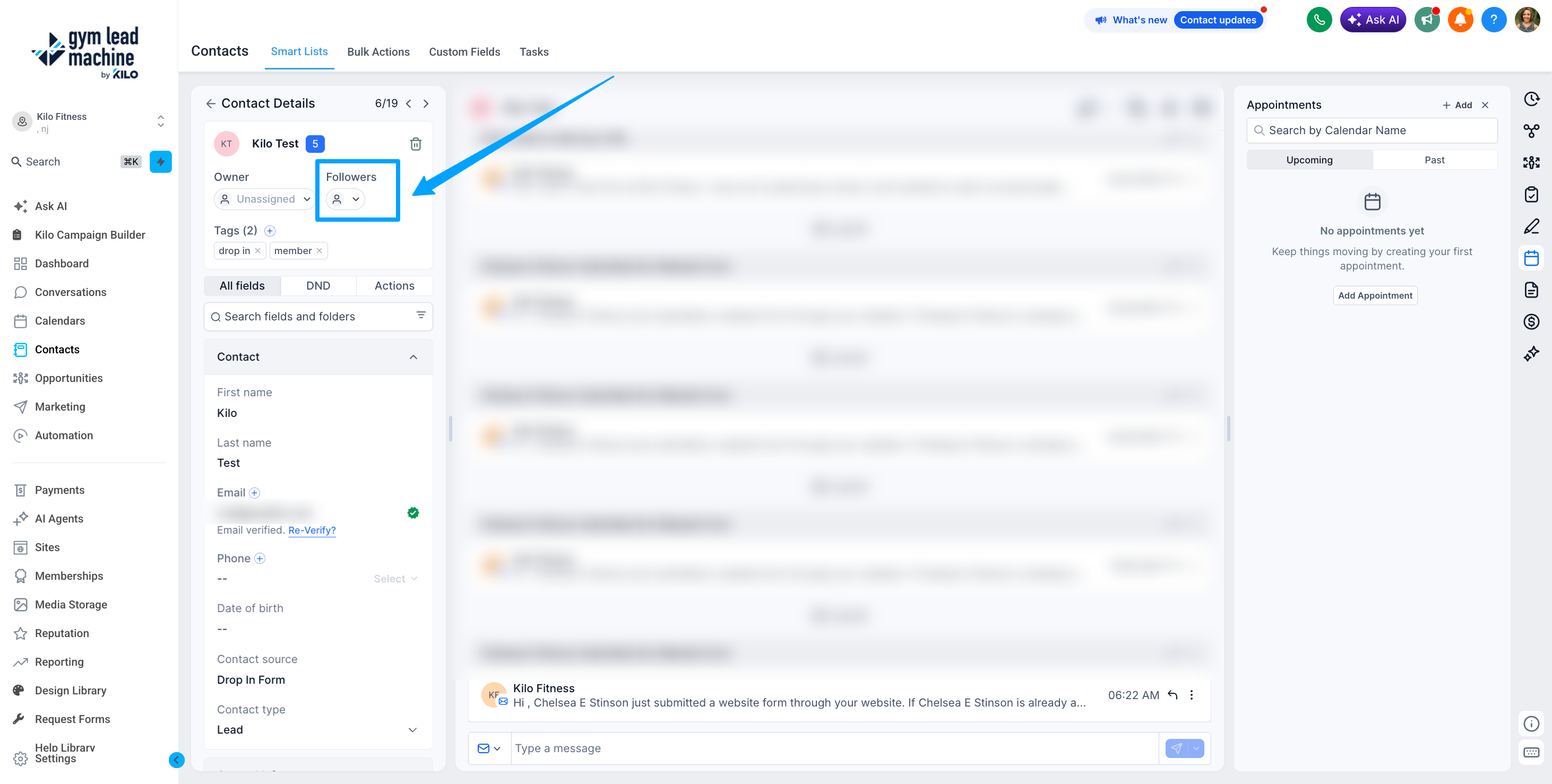
Task: Open the payments dollar icon in right rail
Action: [1531, 321]
